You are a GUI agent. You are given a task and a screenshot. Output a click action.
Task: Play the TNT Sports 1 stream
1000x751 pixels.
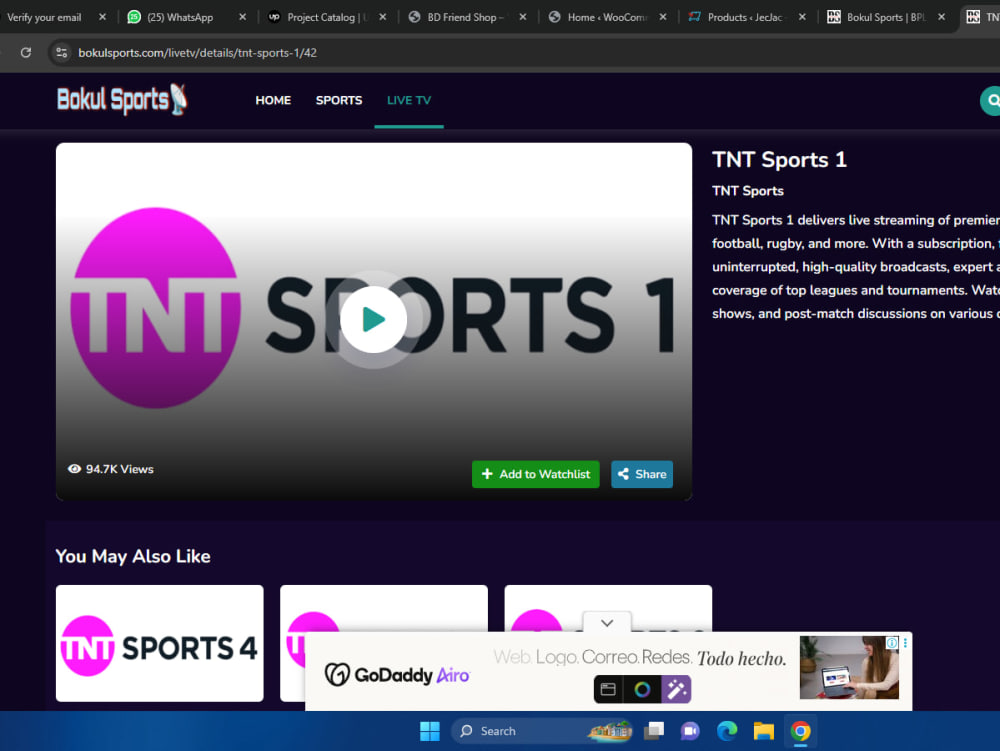373,319
